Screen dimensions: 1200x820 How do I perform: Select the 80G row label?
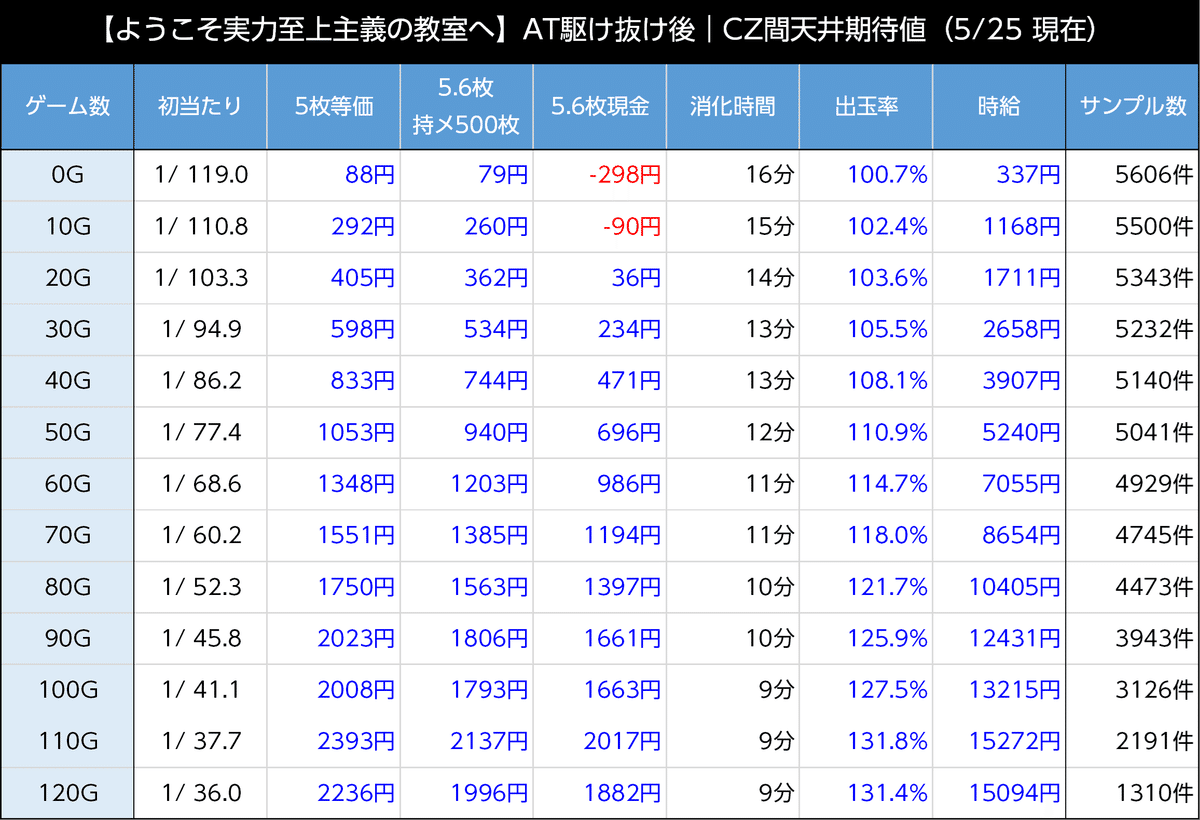click(67, 587)
